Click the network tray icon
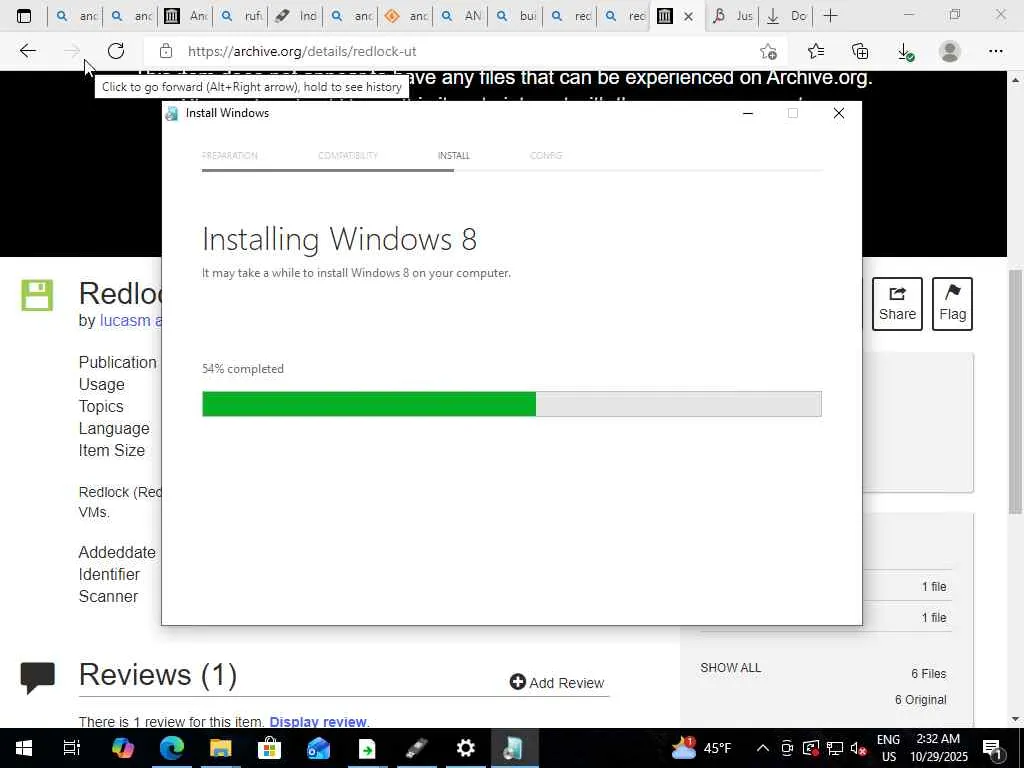1024x768 pixels. pyautogui.click(x=835, y=748)
